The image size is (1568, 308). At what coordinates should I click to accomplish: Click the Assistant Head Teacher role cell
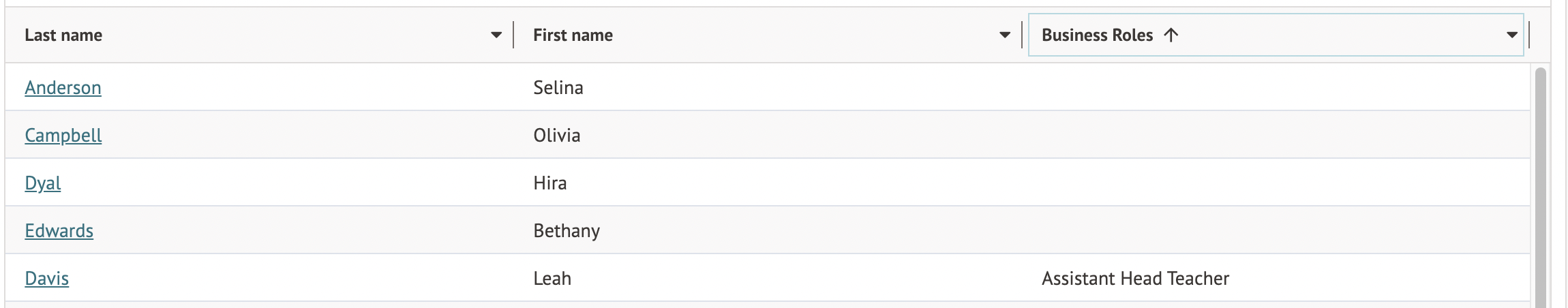pos(1135,279)
